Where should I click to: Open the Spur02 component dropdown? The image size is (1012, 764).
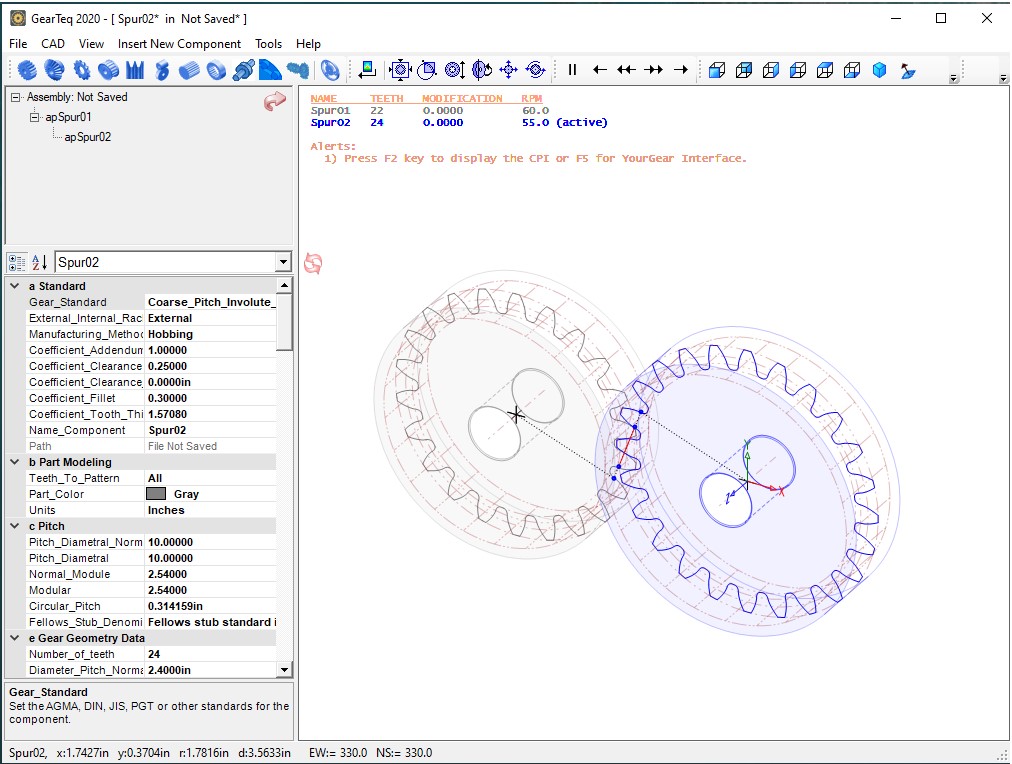pos(281,263)
